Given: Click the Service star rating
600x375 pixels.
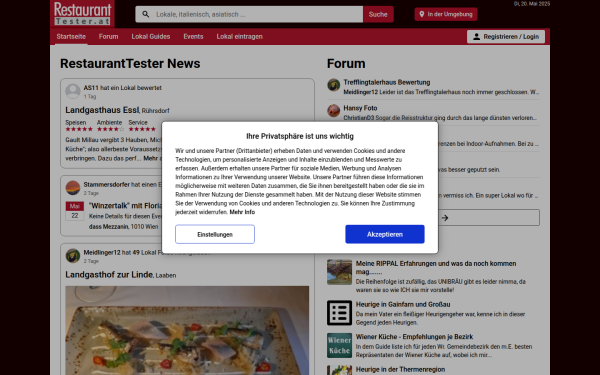Looking at the screenshot, I should pyautogui.click(x=142, y=129).
